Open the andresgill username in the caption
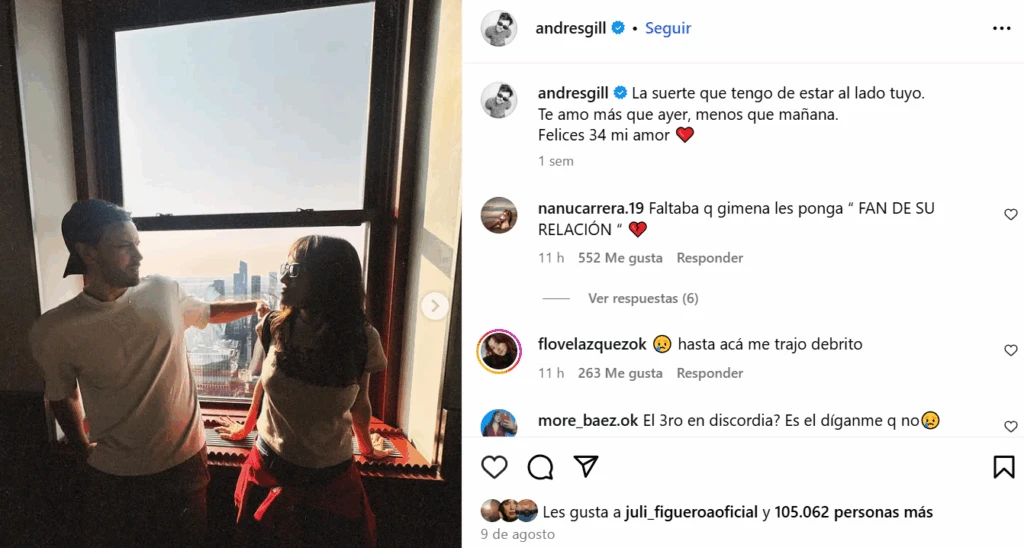This screenshot has height=548, width=1024. (573, 93)
